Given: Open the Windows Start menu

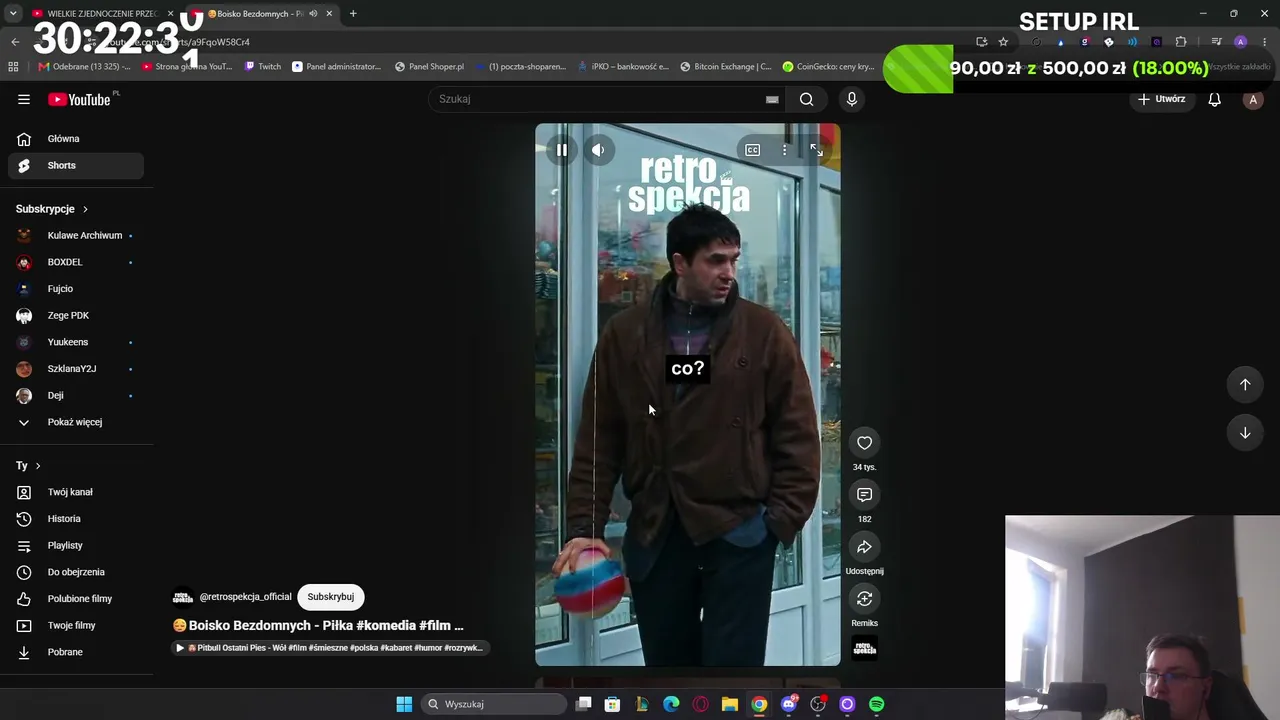Looking at the screenshot, I should [x=404, y=704].
